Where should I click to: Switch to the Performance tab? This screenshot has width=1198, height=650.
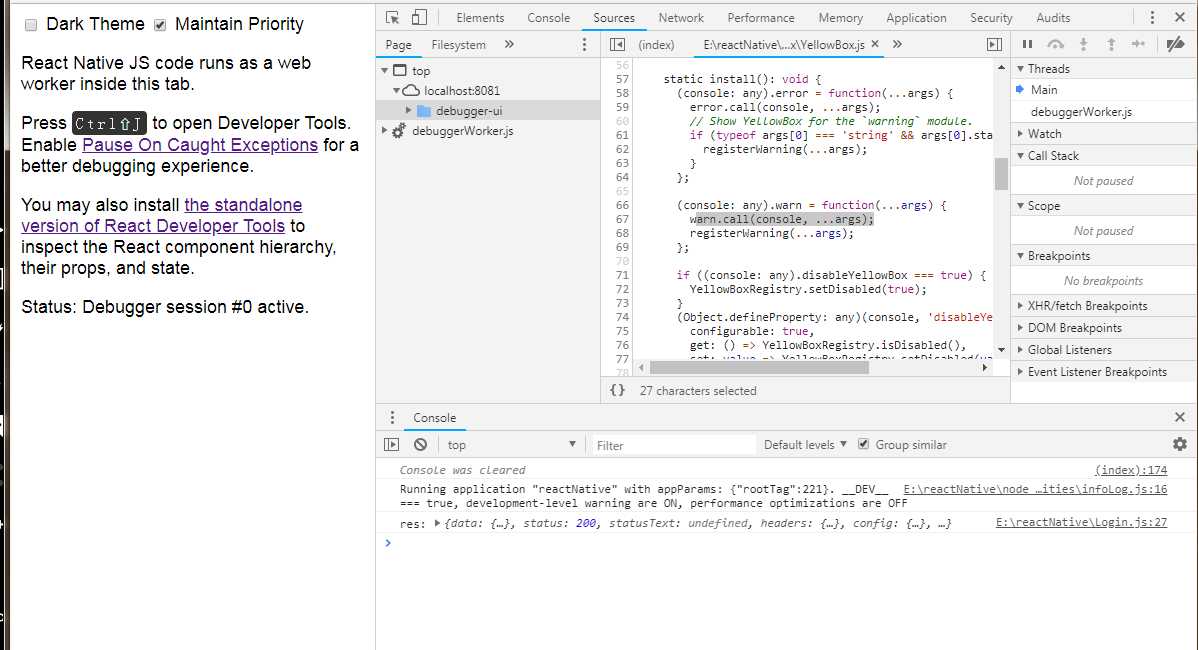[761, 18]
